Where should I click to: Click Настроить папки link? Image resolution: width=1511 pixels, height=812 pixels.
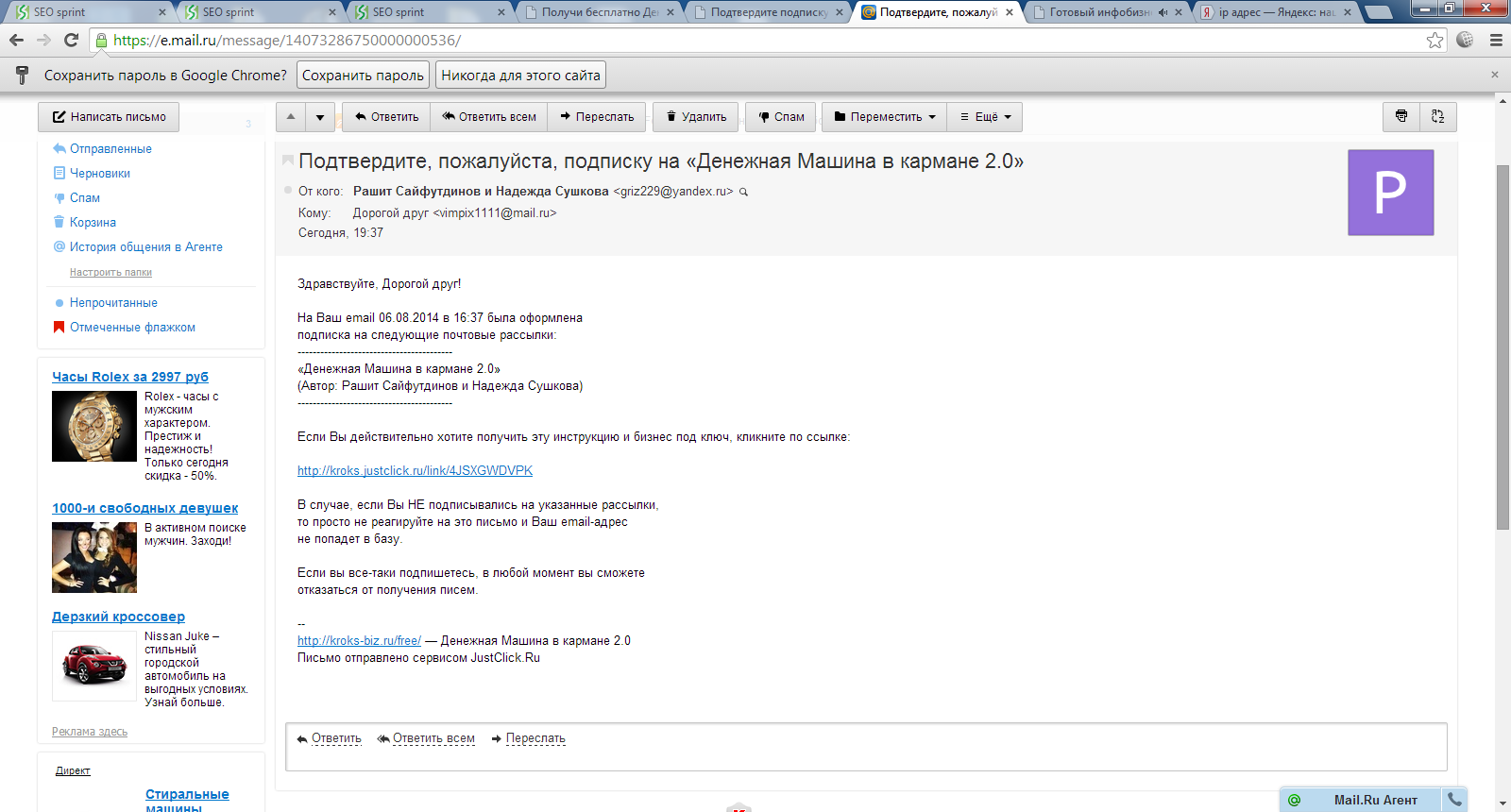[110, 272]
